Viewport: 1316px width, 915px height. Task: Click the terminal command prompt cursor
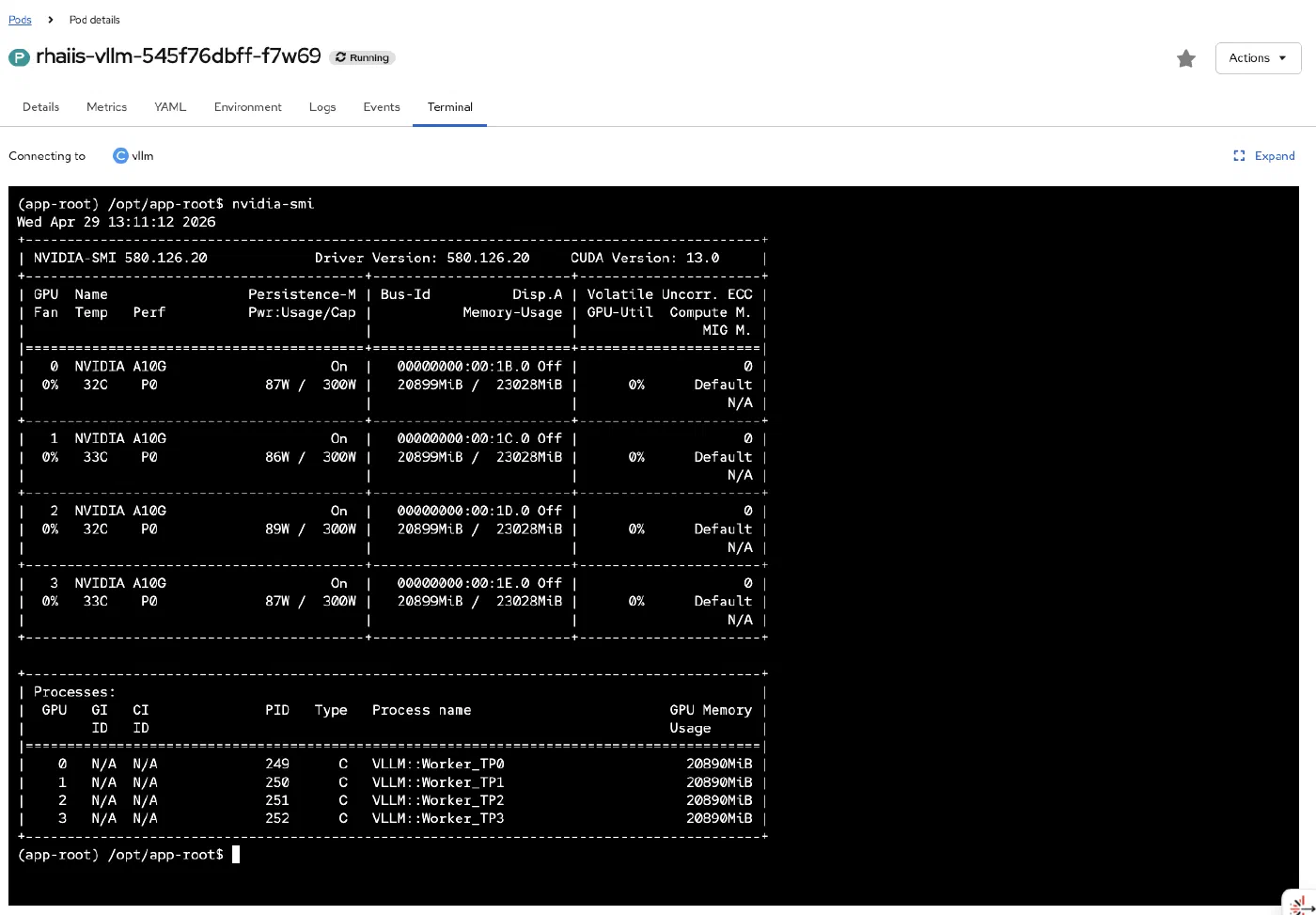(x=236, y=854)
